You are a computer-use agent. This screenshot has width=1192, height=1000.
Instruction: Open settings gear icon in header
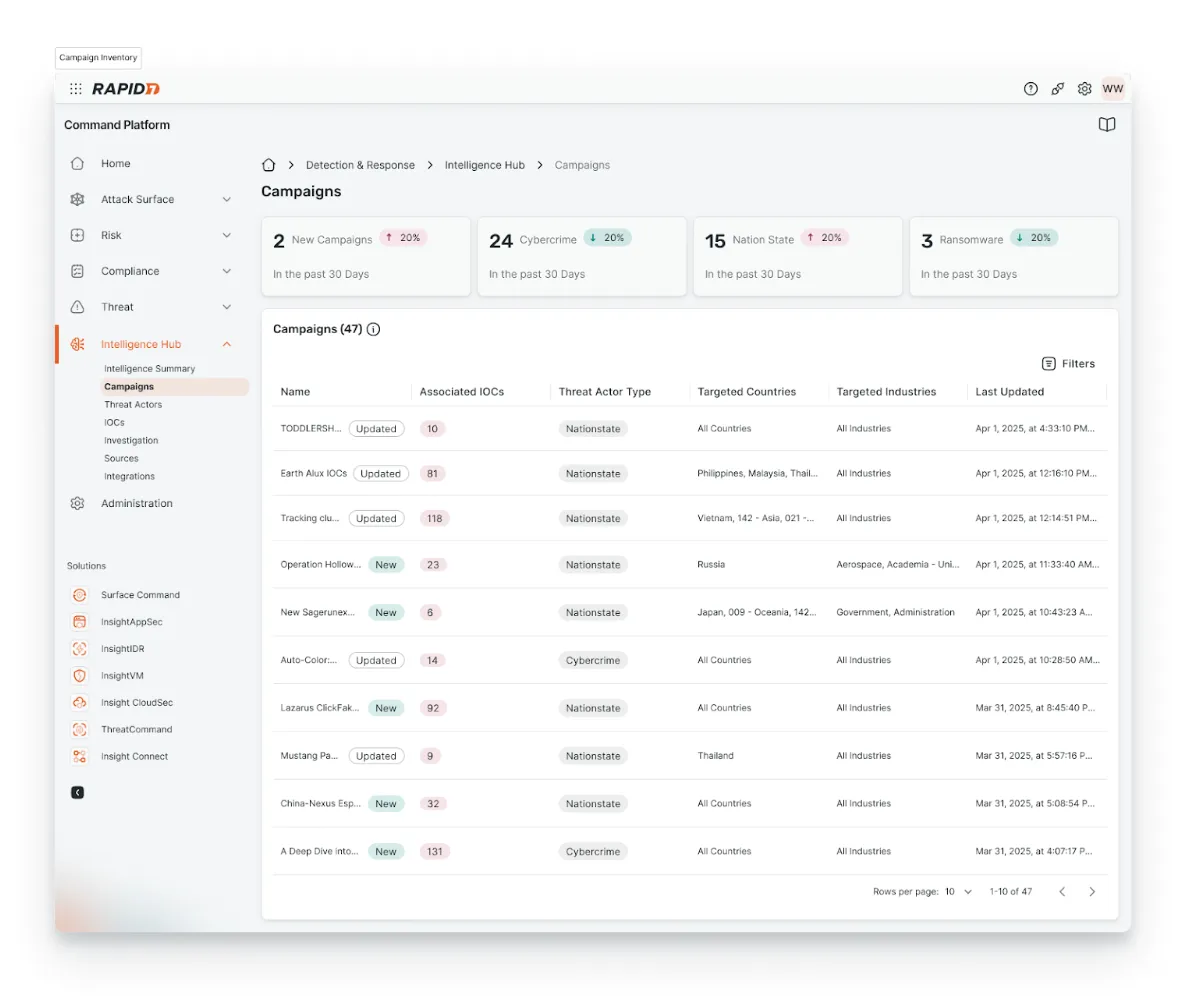tap(1084, 89)
